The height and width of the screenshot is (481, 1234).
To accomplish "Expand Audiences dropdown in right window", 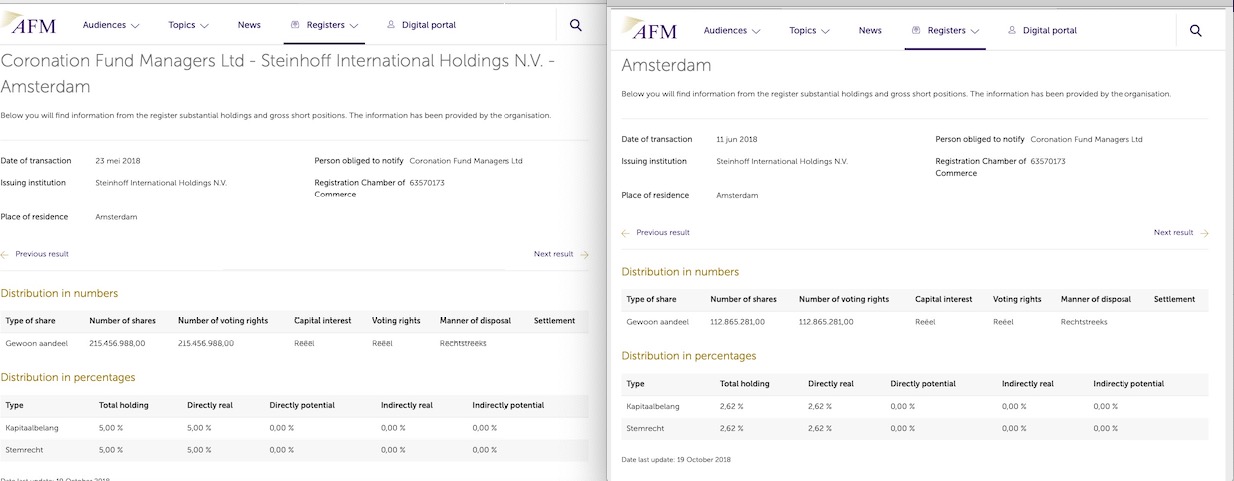I will click(732, 31).
